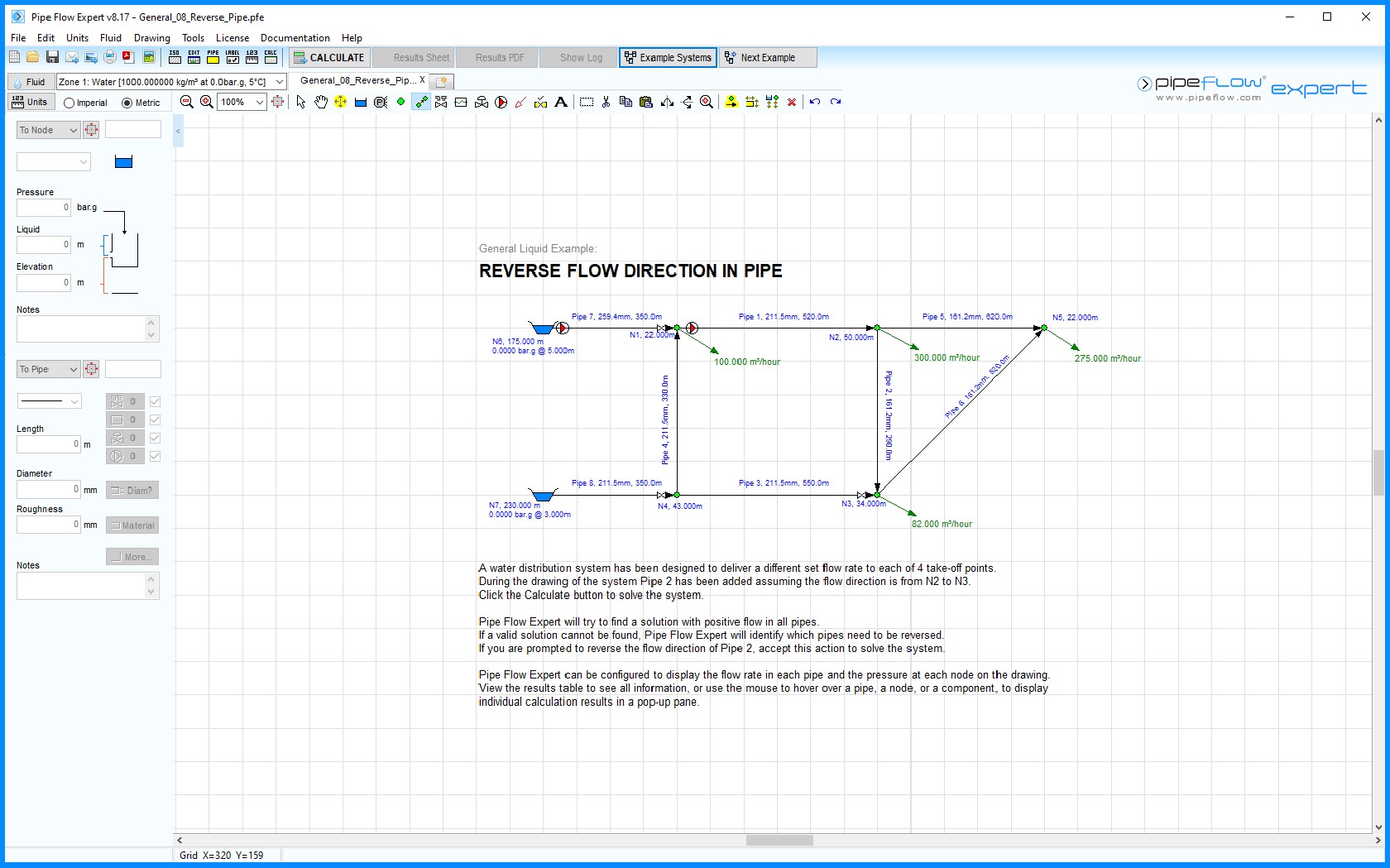Viewport: 1390px width, 868px height.
Task: Open the pipe line style dropdown
Action: point(50,401)
